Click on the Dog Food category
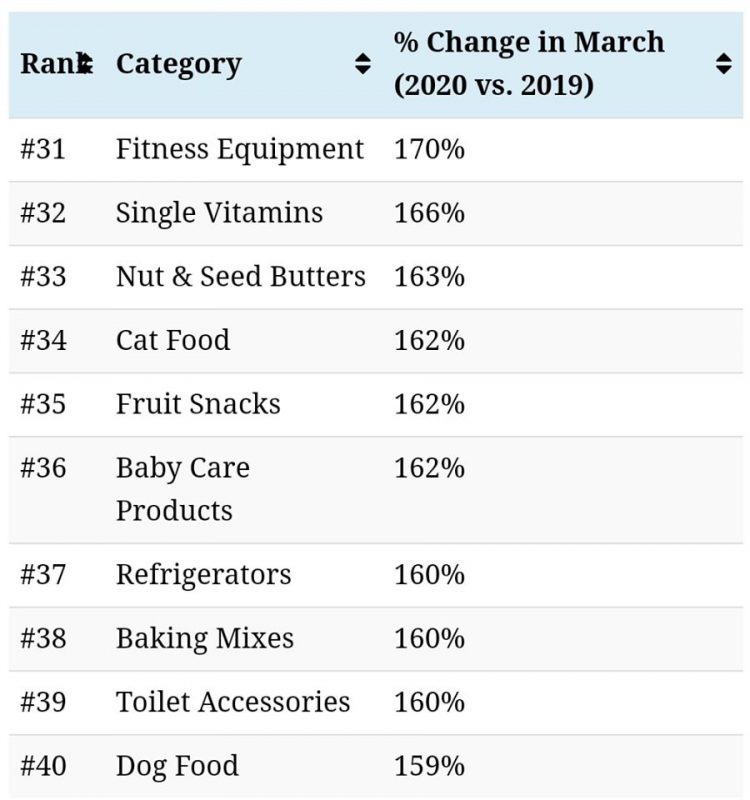Screen dimensions: 750x800 click(x=177, y=767)
